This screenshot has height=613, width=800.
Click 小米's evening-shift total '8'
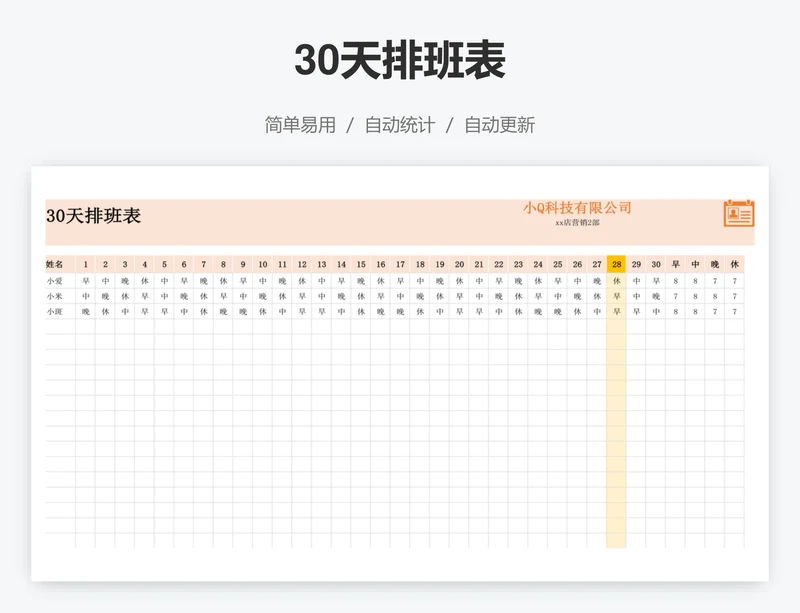pos(715,296)
